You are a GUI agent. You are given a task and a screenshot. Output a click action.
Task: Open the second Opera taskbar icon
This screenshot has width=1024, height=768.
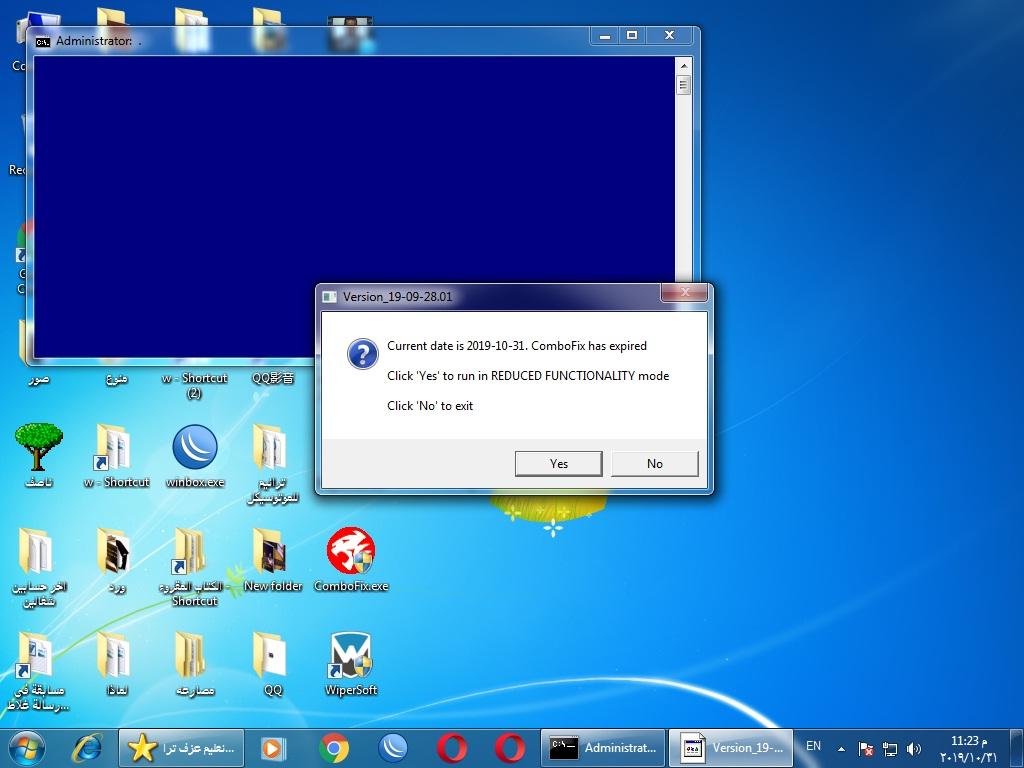(509, 748)
